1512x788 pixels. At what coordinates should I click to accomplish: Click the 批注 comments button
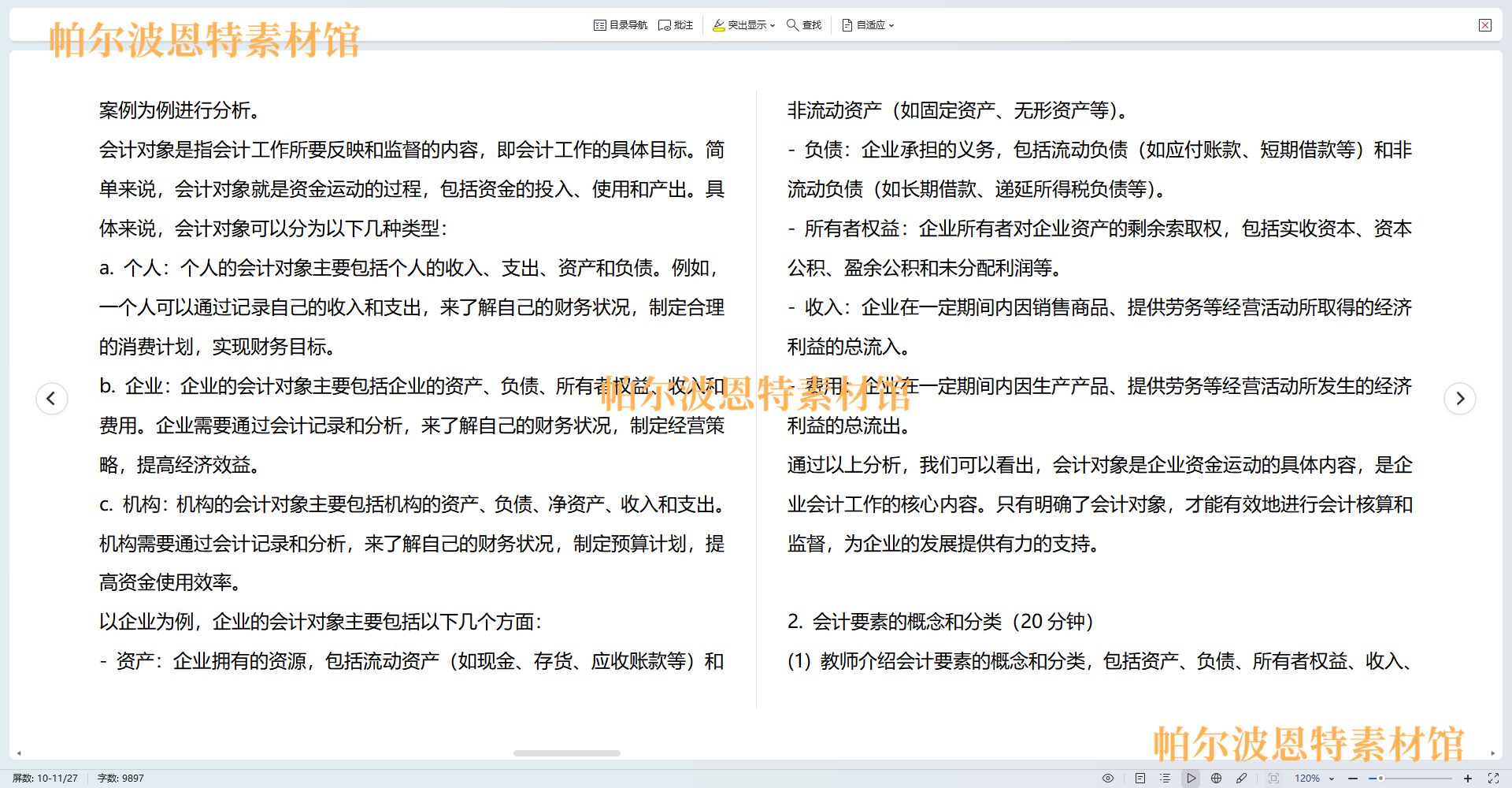click(x=676, y=25)
